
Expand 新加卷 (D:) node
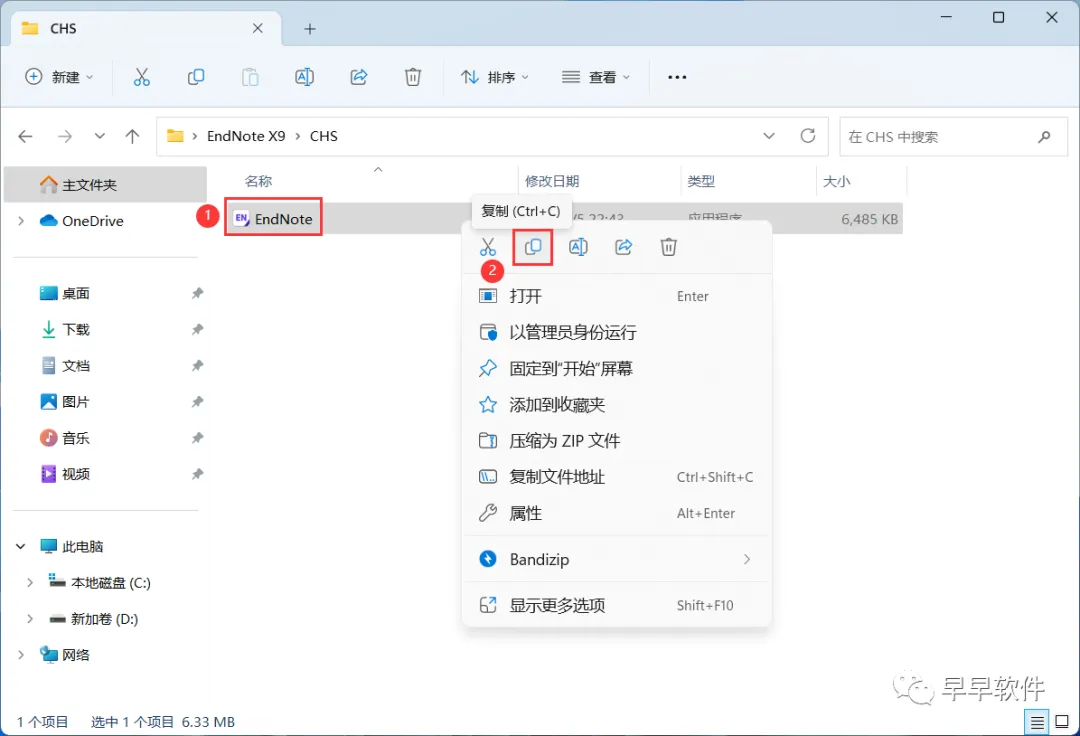click(x=30, y=619)
